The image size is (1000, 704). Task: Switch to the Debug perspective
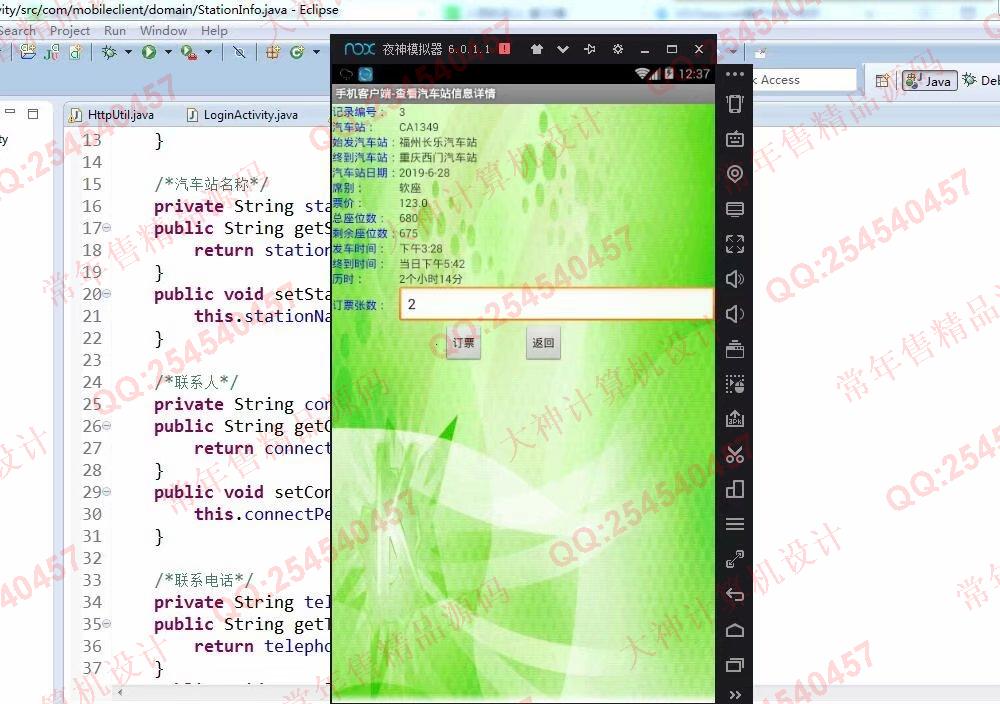point(981,80)
